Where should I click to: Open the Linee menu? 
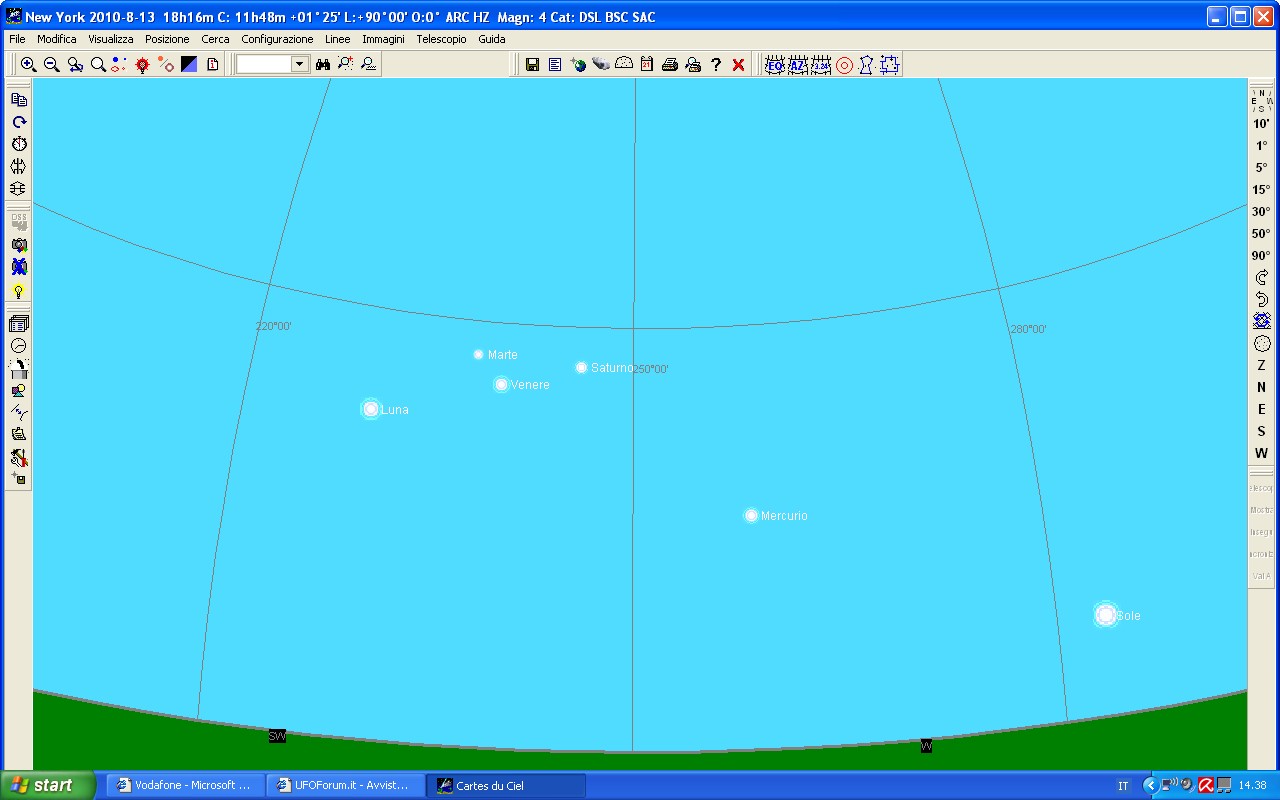pos(337,39)
